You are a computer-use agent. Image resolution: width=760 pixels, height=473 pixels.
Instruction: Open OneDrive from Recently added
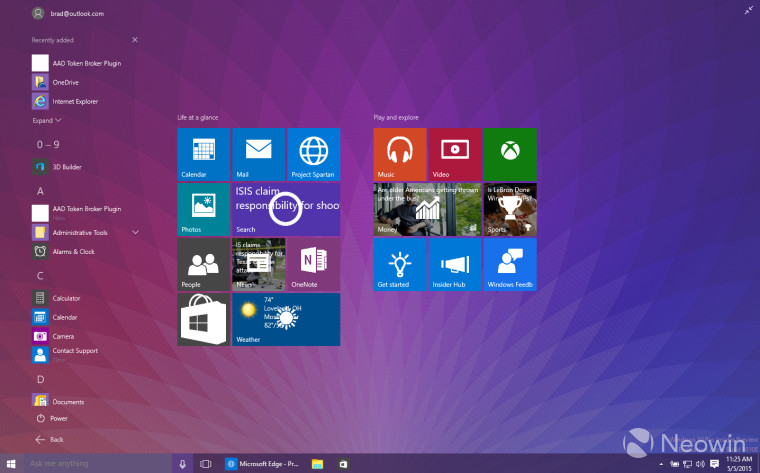pyautogui.click(x=55, y=82)
